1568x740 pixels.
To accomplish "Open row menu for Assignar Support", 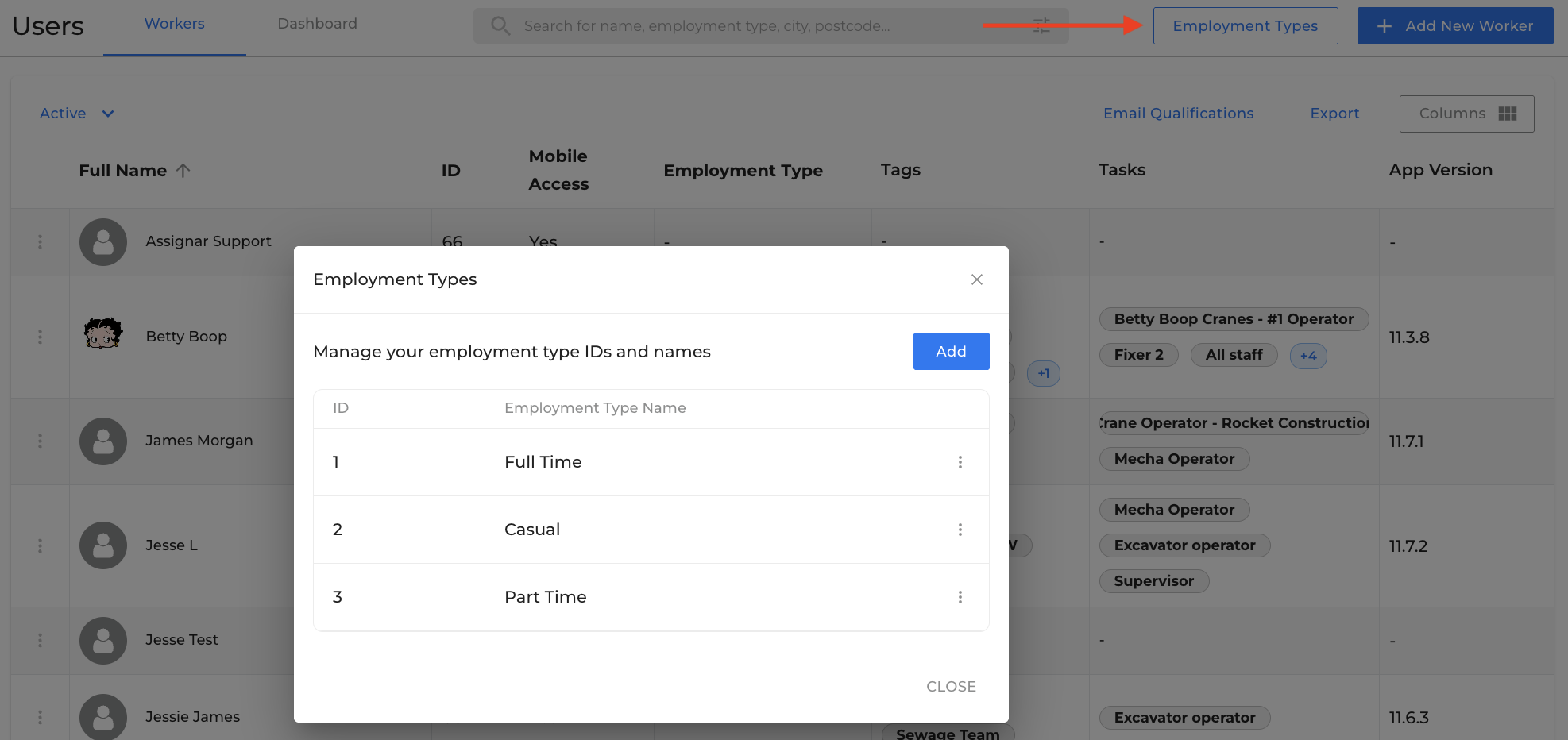I will (x=41, y=241).
